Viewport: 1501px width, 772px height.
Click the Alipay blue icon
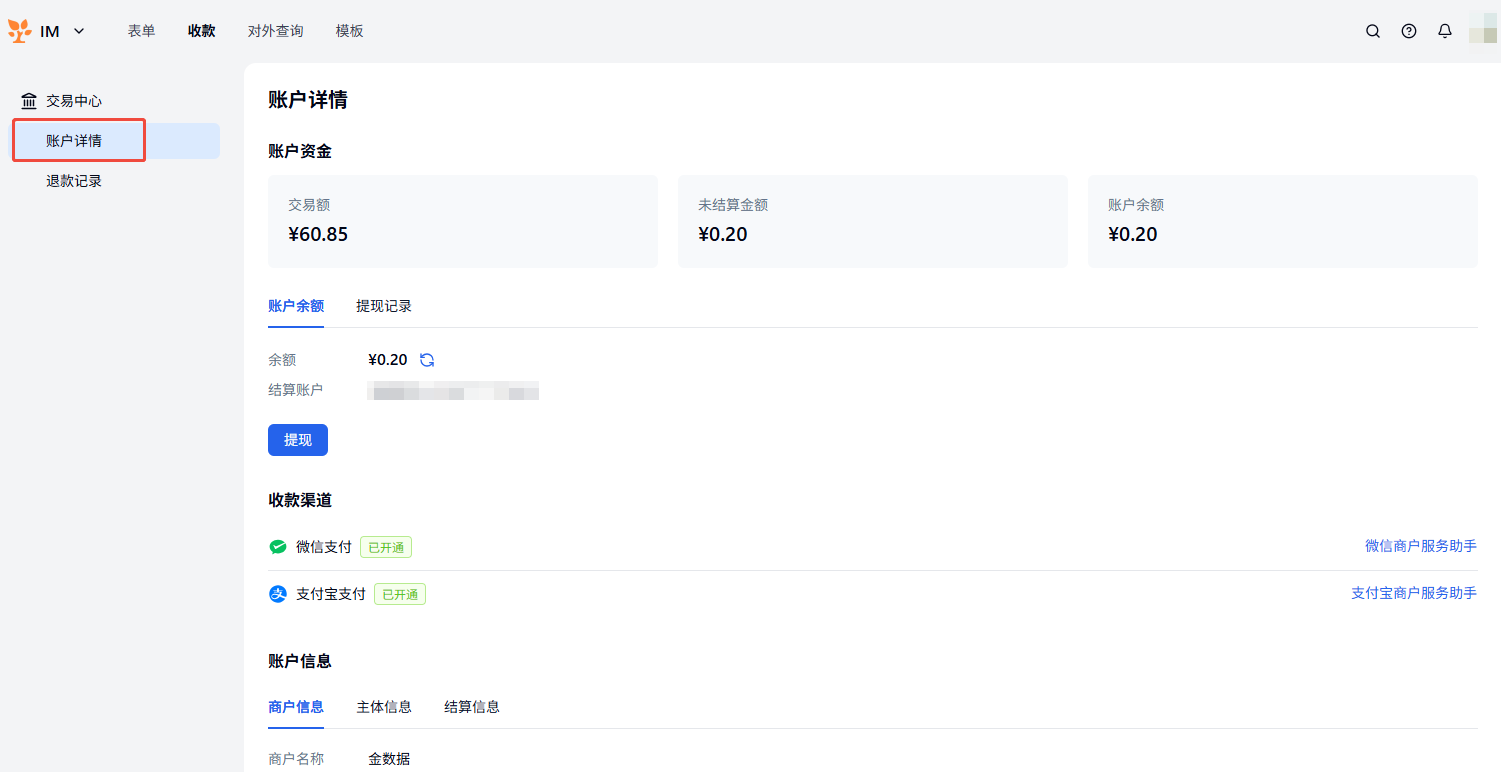point(278,594)
